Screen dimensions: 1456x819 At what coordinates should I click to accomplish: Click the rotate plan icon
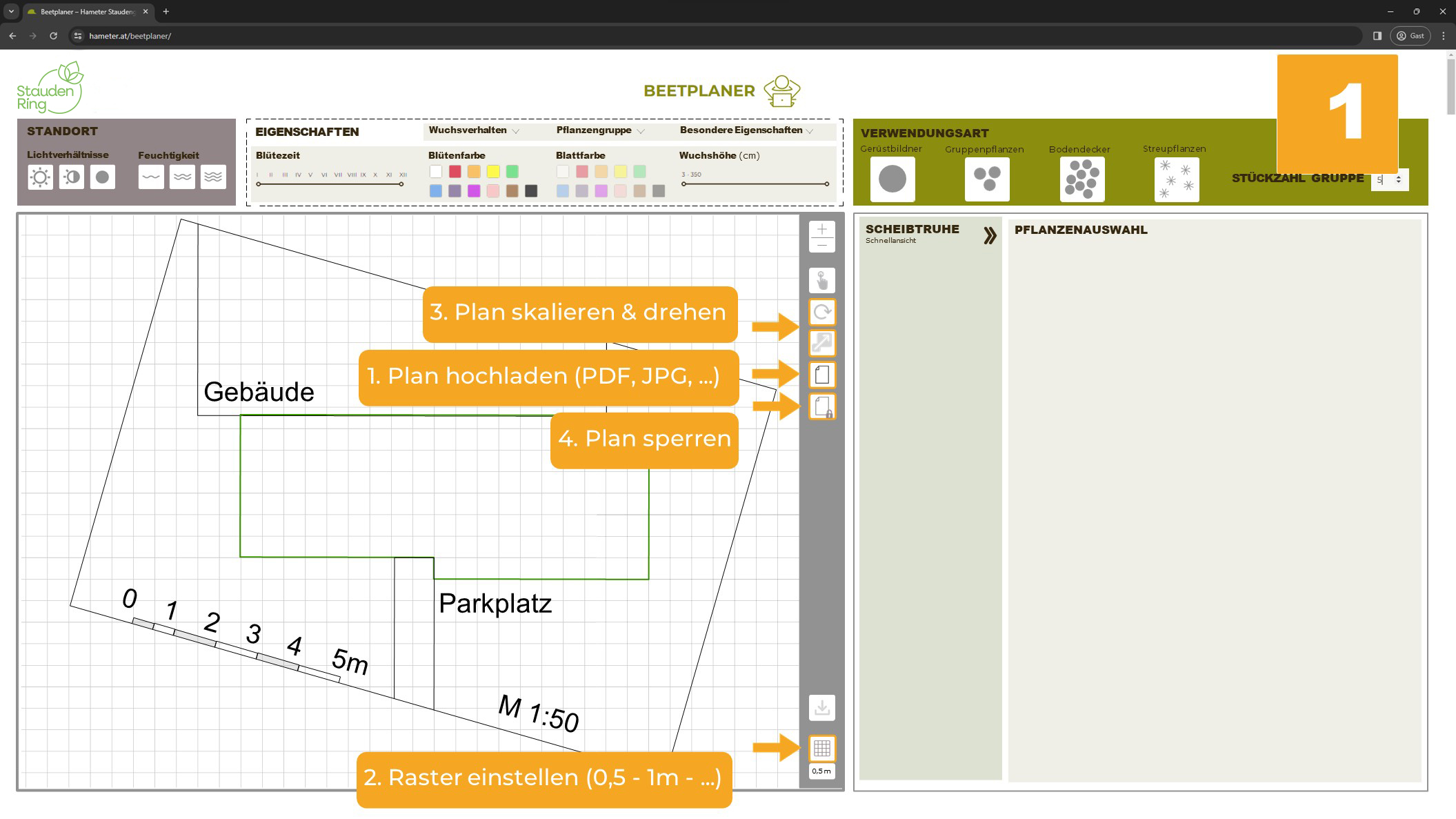coord(821,312)
